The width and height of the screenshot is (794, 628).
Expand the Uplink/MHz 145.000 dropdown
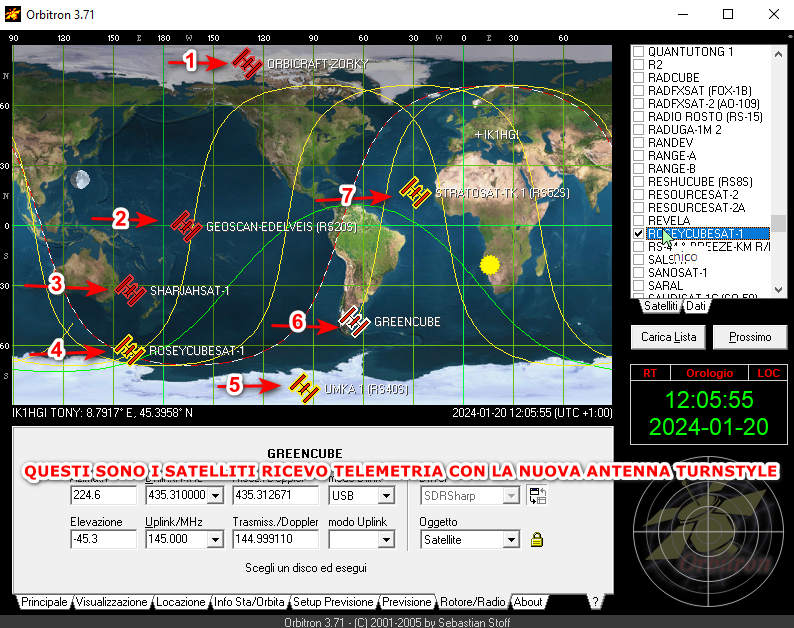(216, 540)
